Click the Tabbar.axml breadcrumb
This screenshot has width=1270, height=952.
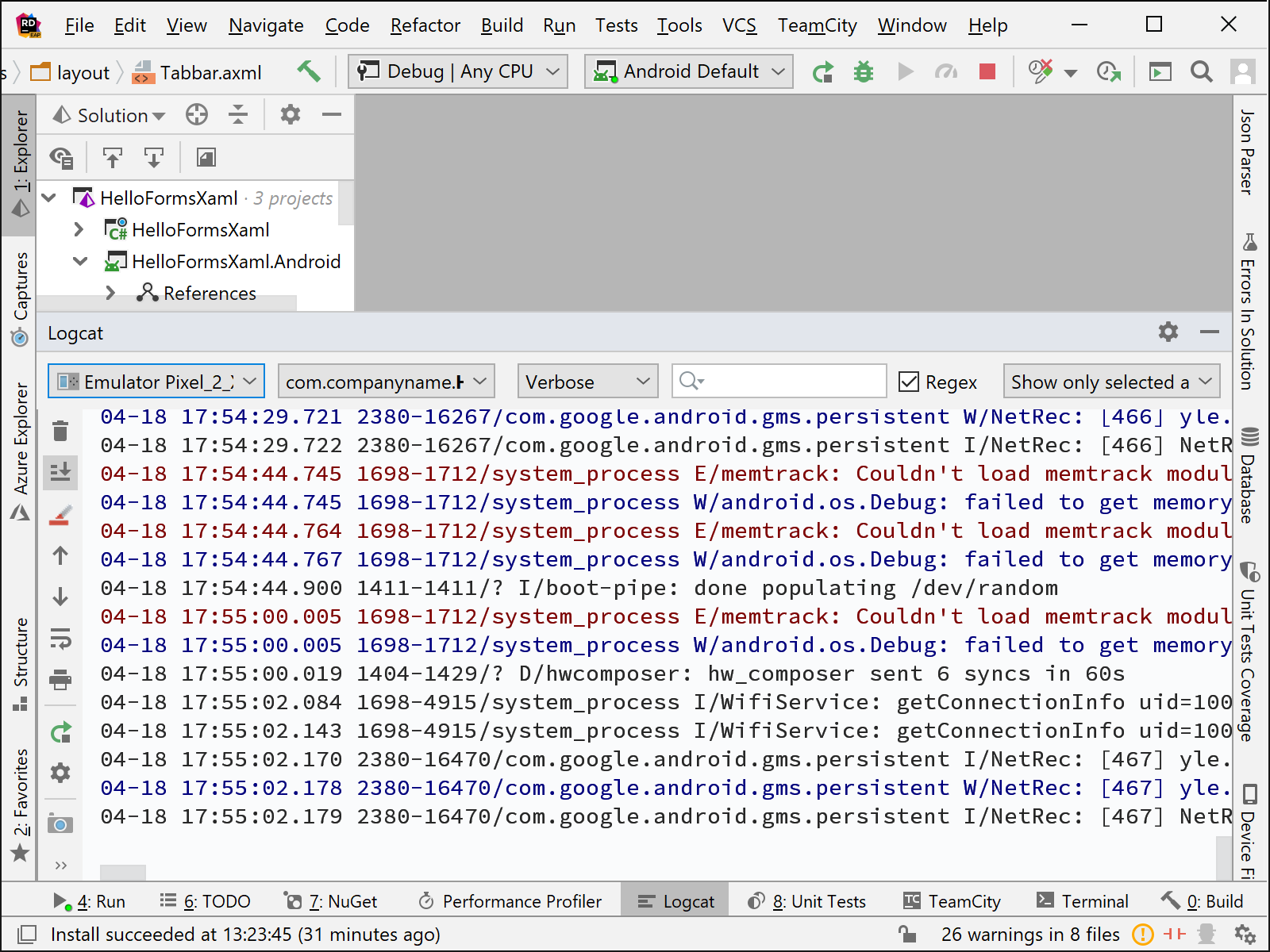coord(198,73)
